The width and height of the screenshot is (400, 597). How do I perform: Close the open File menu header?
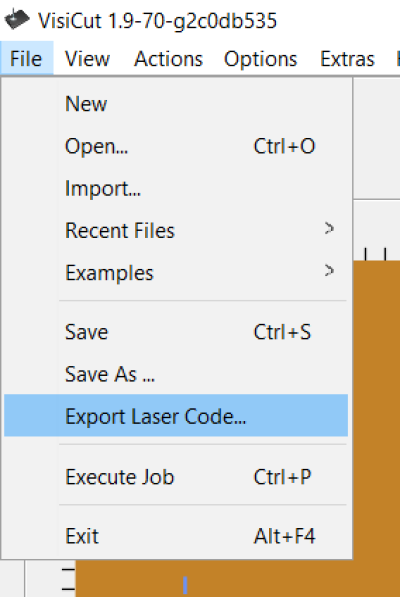point(26,59)
